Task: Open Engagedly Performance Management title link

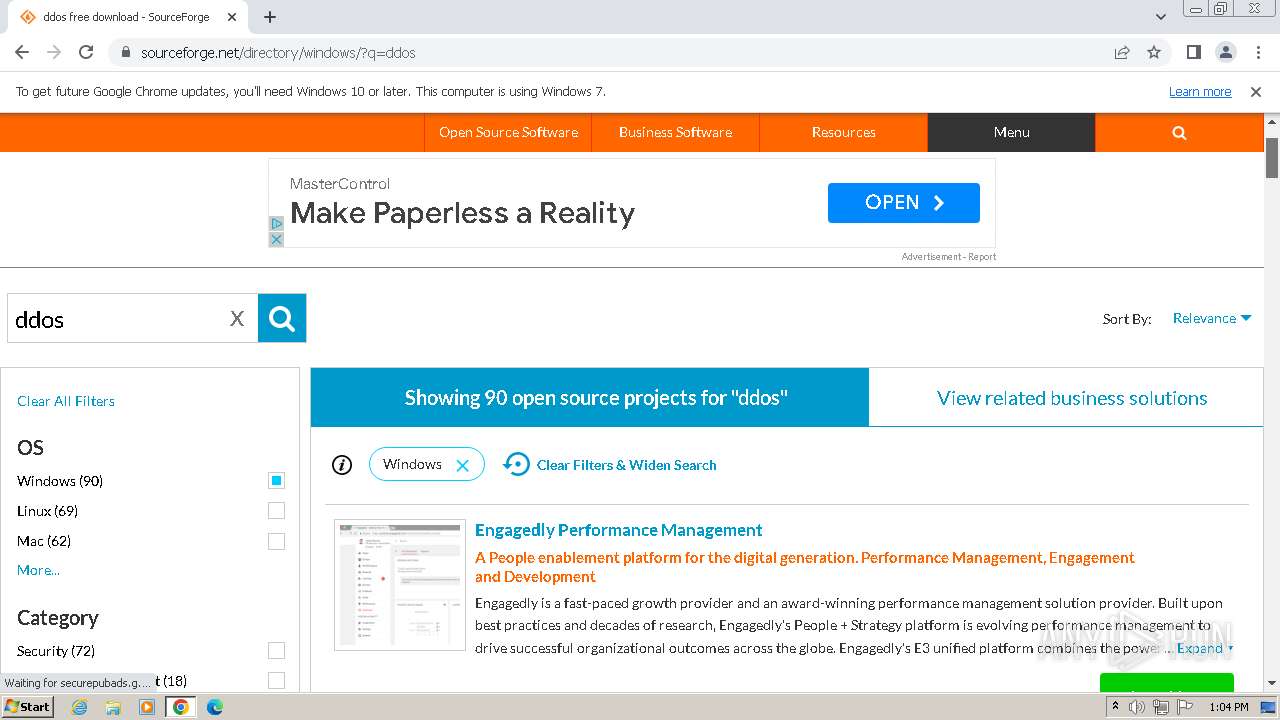Action: tap(618, 530)
